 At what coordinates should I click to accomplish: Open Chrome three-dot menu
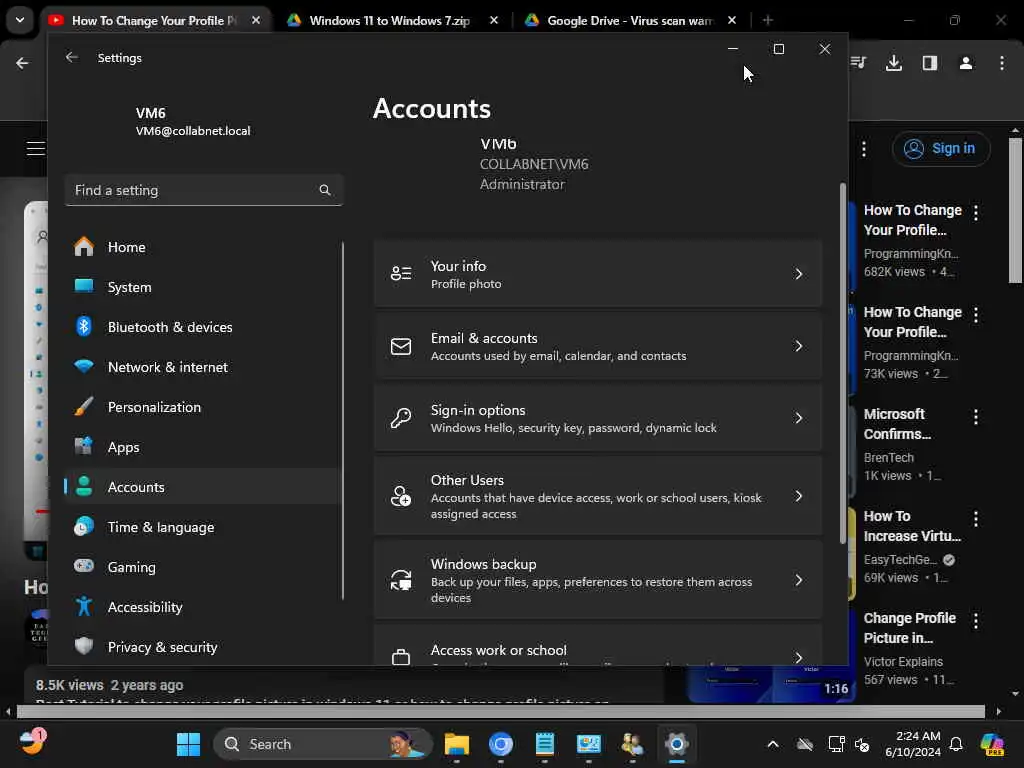tap(1002, 63)
